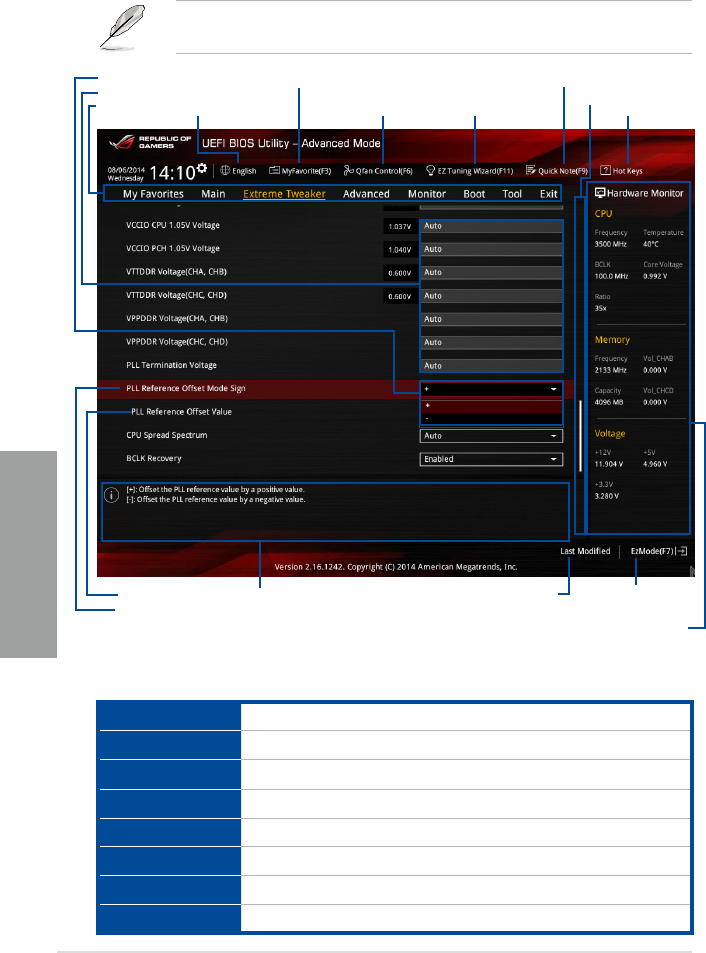Launch EZ Tuning Wizard(F11)

click(470, 171)
